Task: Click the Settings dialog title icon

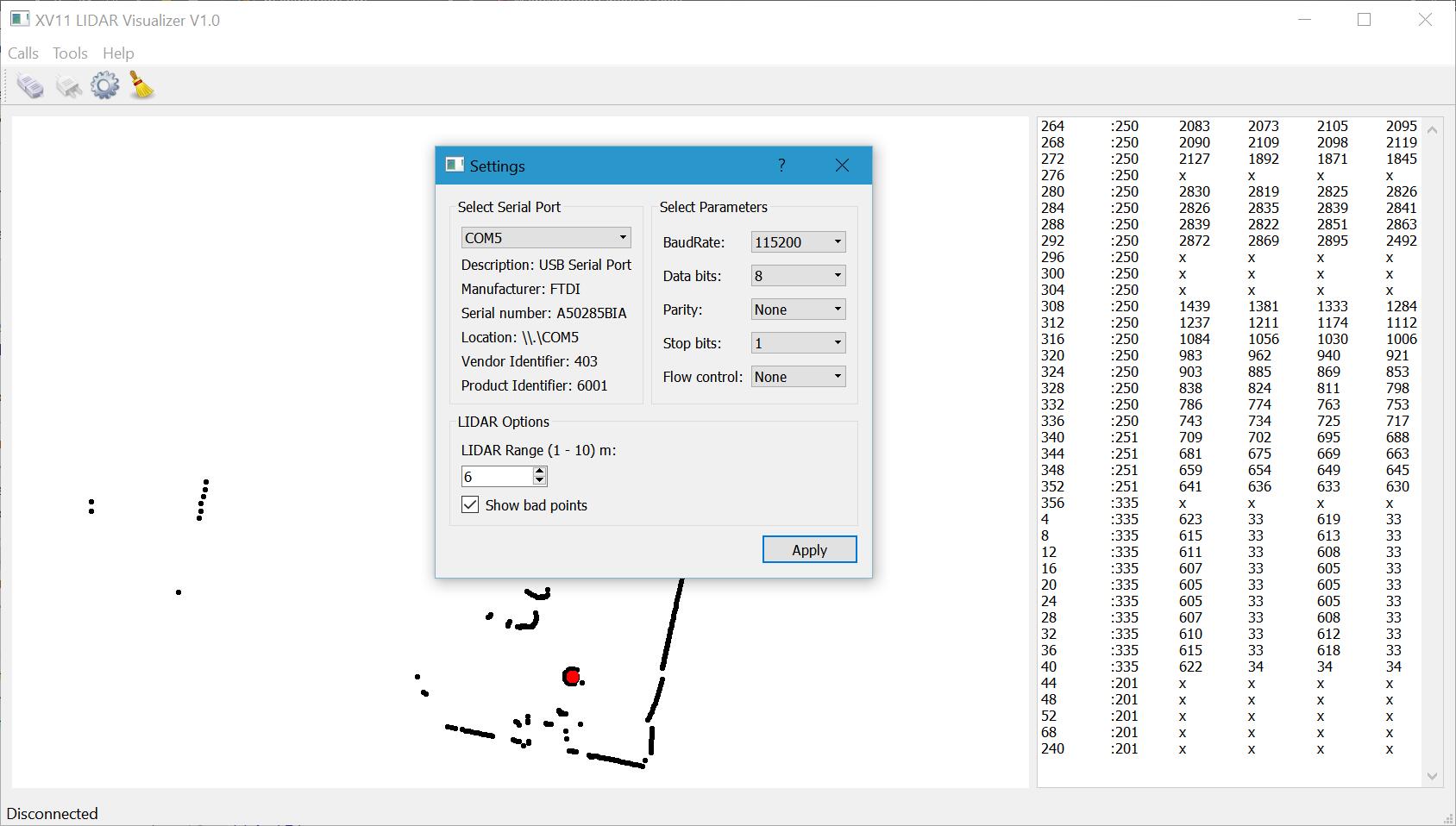Action: tap(455, 166)
